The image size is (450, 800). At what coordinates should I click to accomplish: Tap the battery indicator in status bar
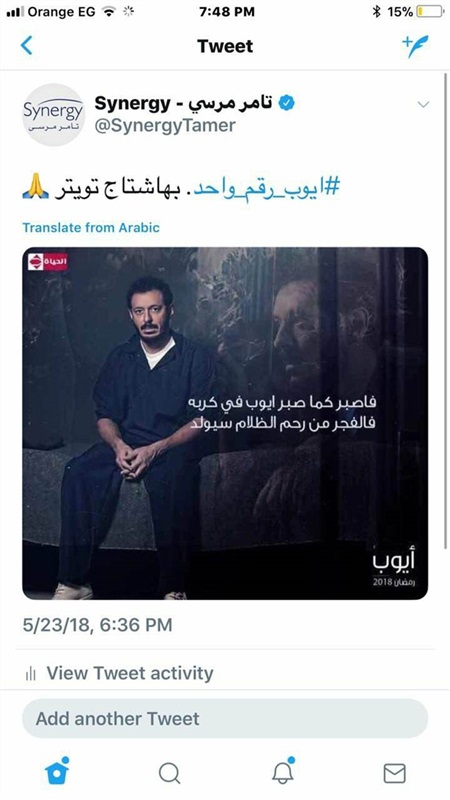click(x=430, y=12)
